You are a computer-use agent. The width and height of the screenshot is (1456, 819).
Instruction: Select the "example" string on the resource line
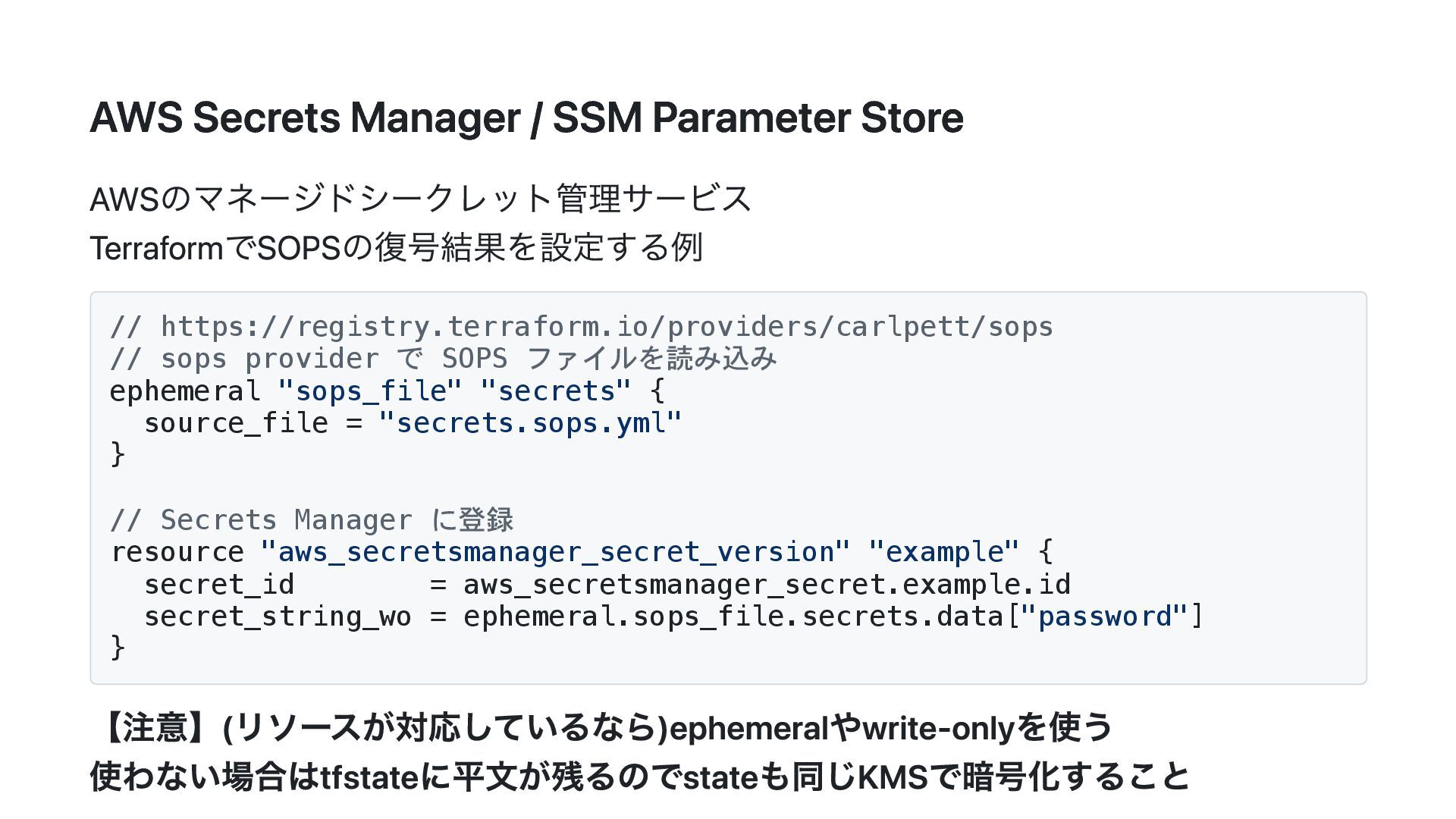944,552
